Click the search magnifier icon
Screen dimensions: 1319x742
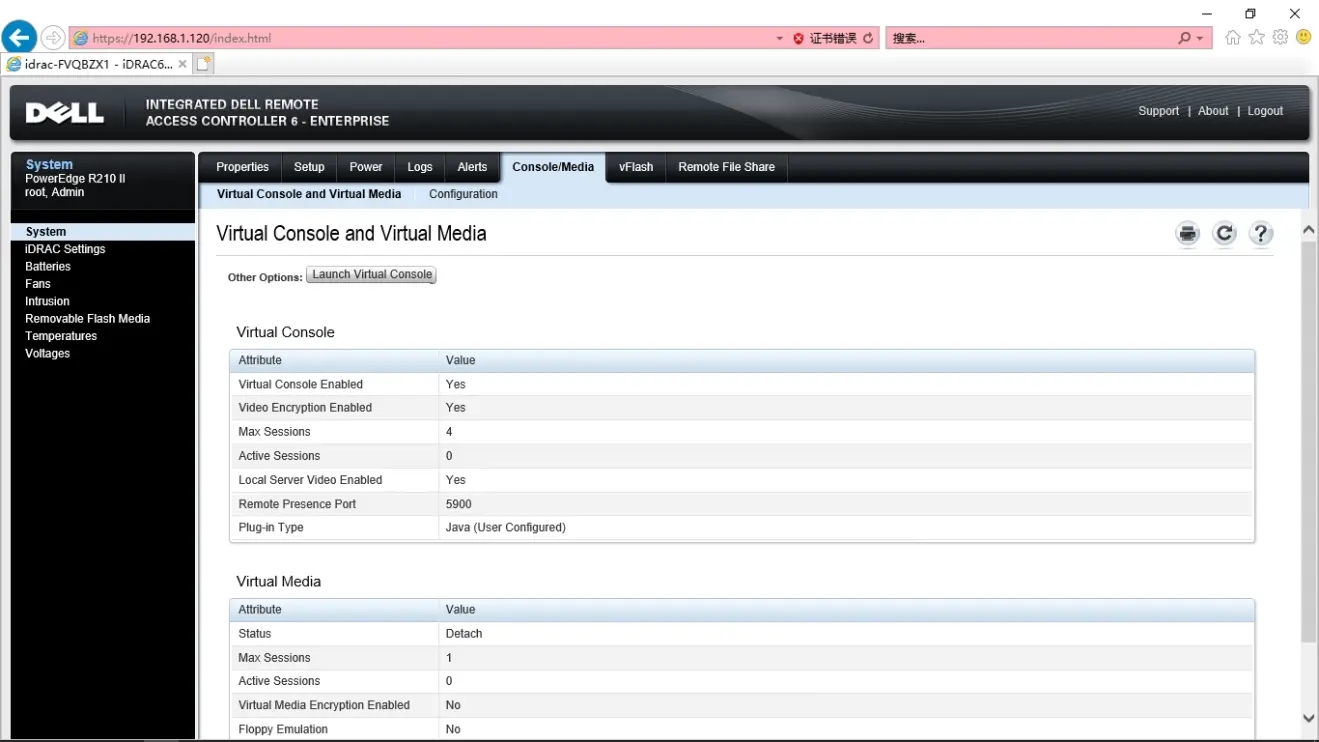click(1185, 38)
